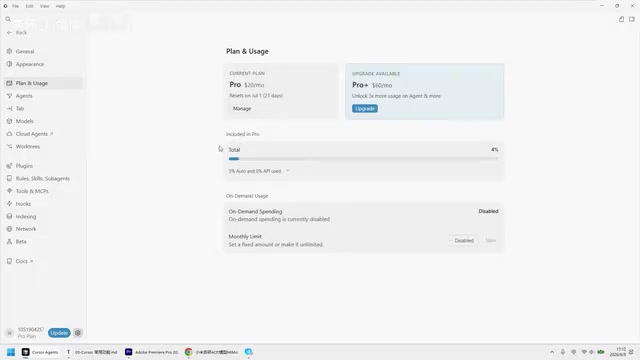The height and width of the screenshot is (360, 640).
Task: Click the Update button in sidebar footer
Action: click(59, 333)
